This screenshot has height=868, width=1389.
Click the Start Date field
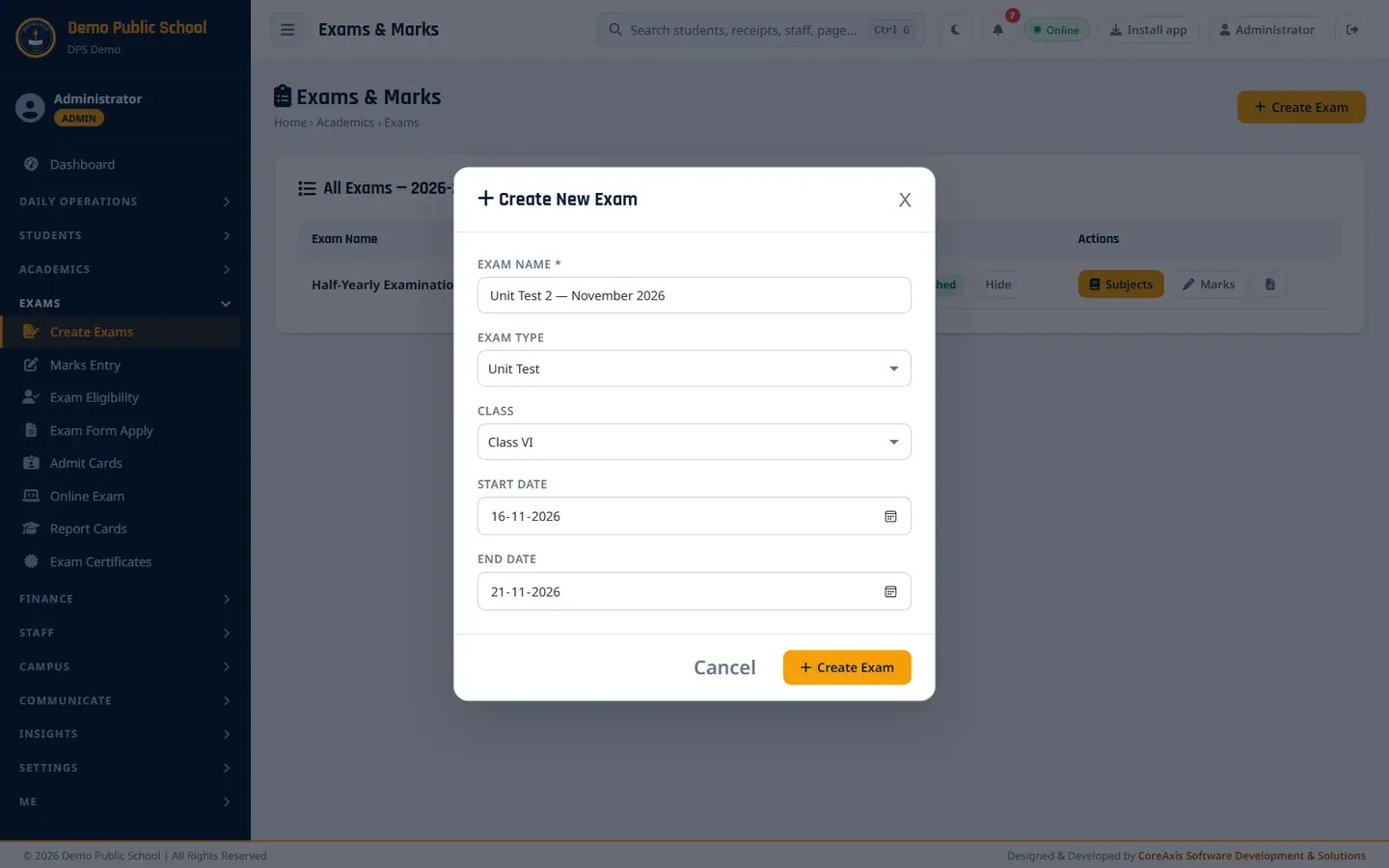click(694, 516)
